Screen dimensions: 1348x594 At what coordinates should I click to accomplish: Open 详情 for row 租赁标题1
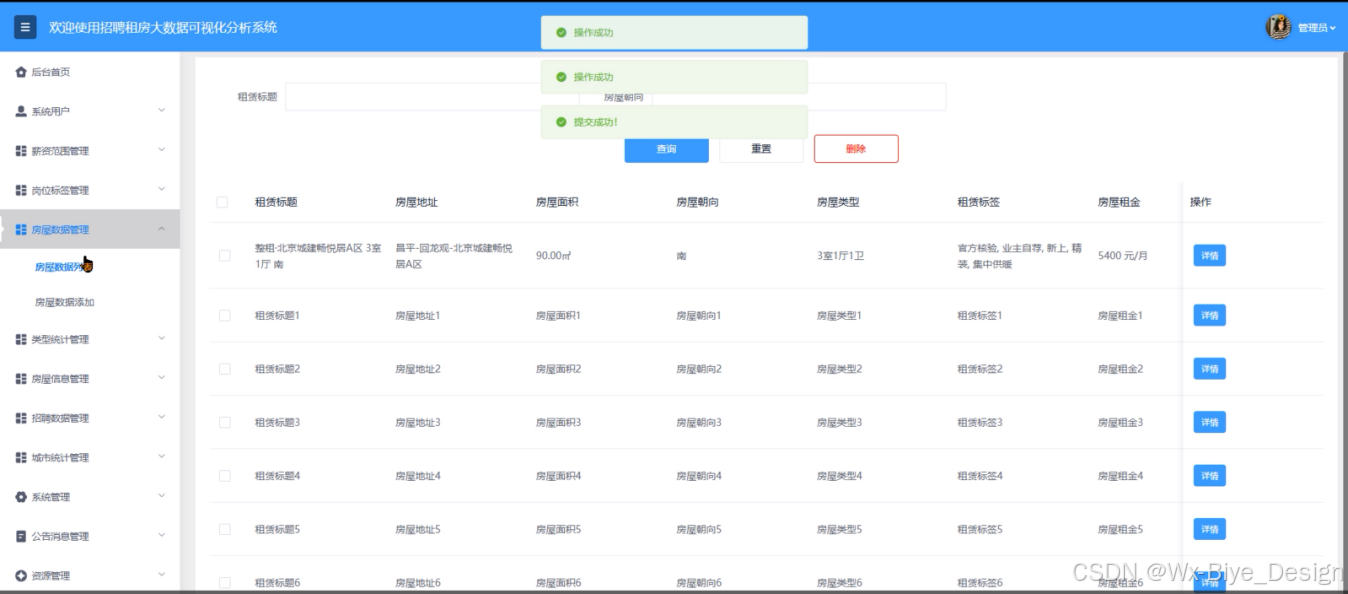click(1209, 315)
